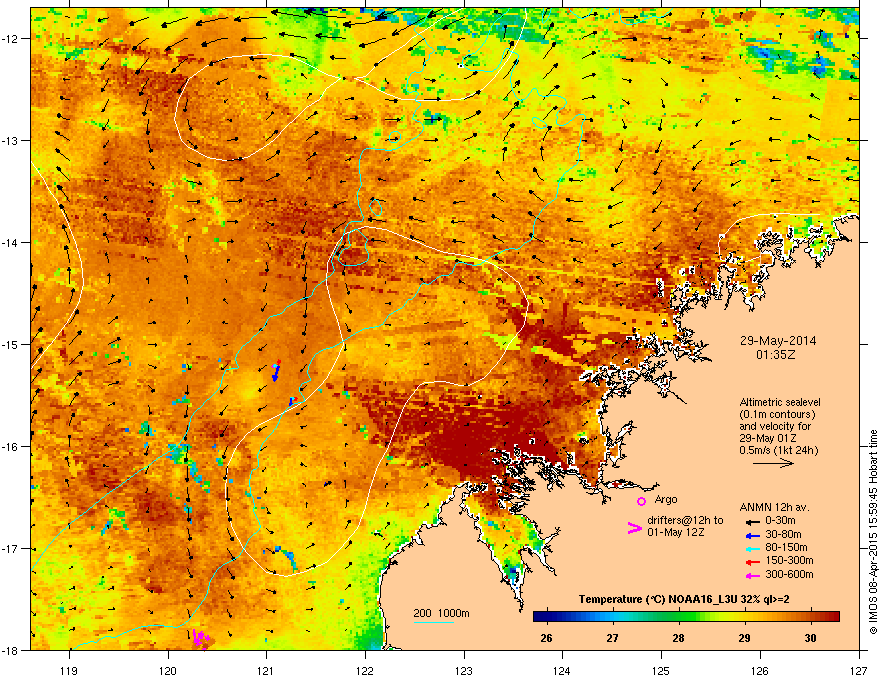Click the magenta drifter track at map bottom
Viewport: 880px width, 680px height.
tap(200, 637)
